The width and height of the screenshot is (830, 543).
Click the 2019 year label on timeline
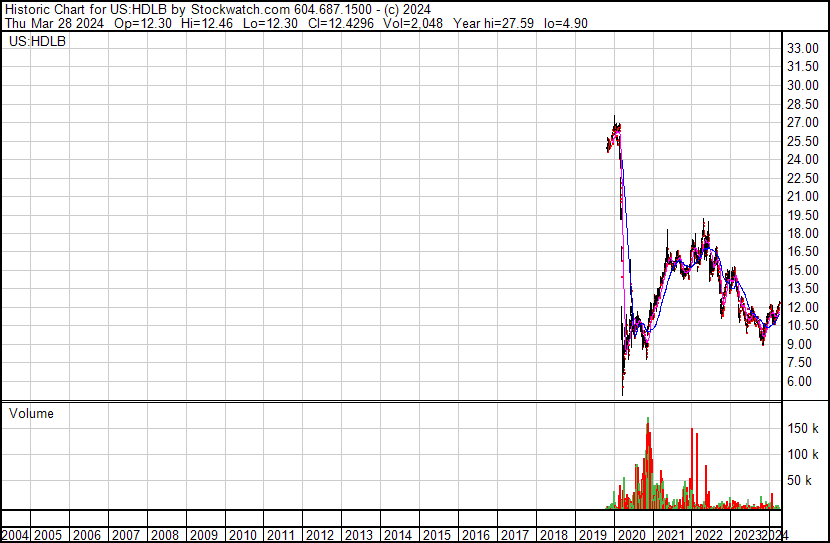(592, 535)
